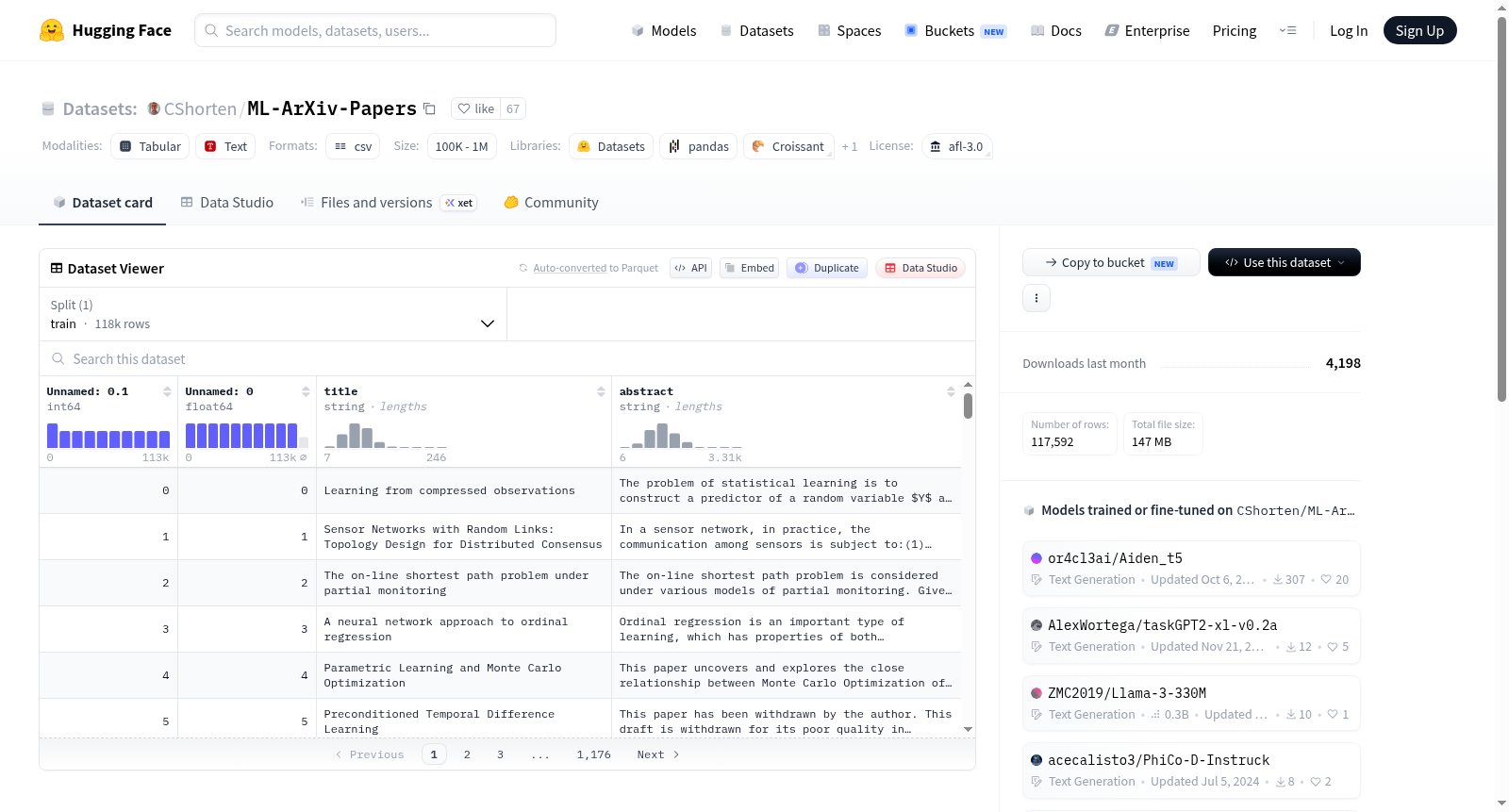Open the Files and versions tab
Viewport: 1509px width, 812px height.
click(388, 202)
